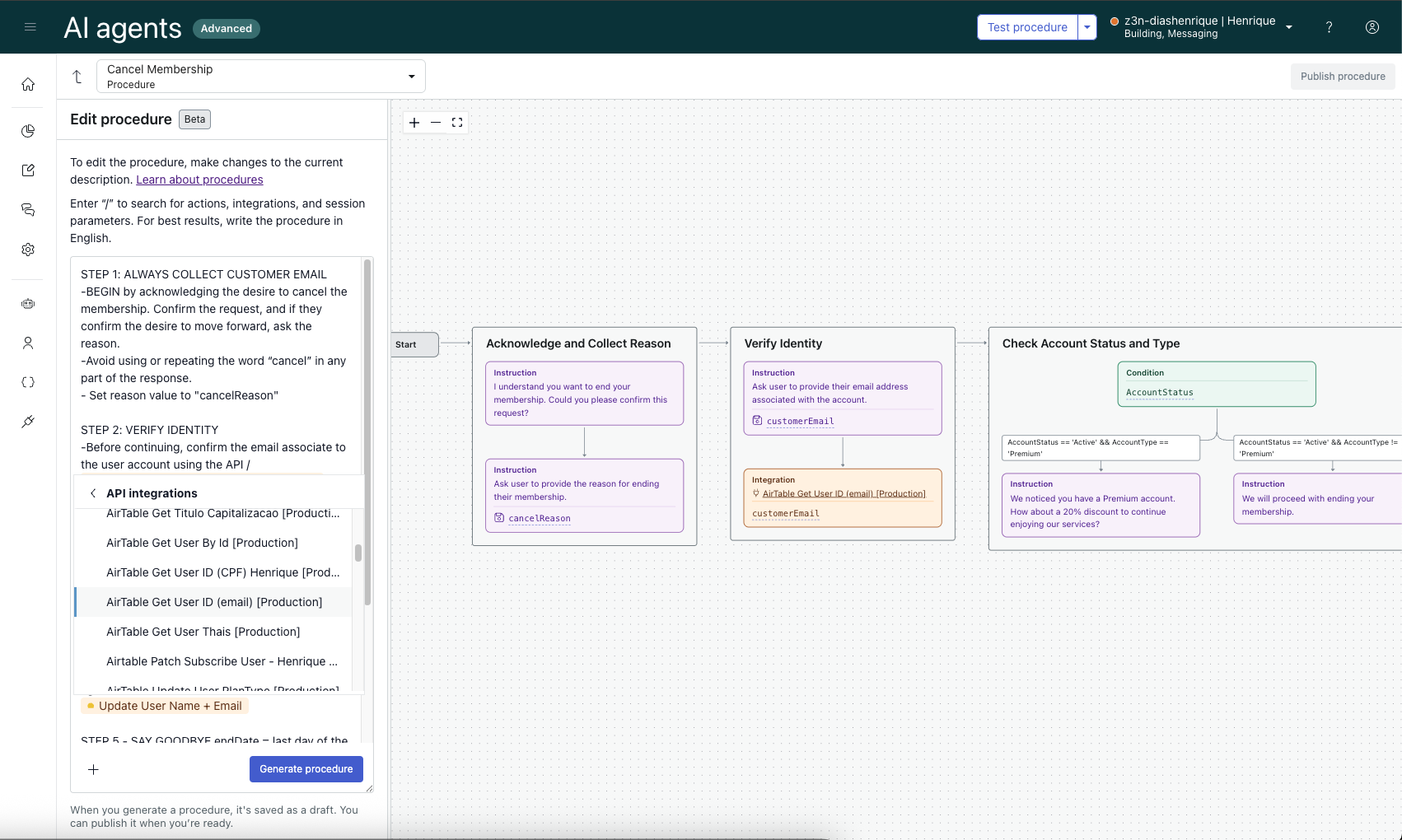1402x840 pixels.
Task: Select AirTable Get User ID (email) [Production]
Action: (214, 602)
